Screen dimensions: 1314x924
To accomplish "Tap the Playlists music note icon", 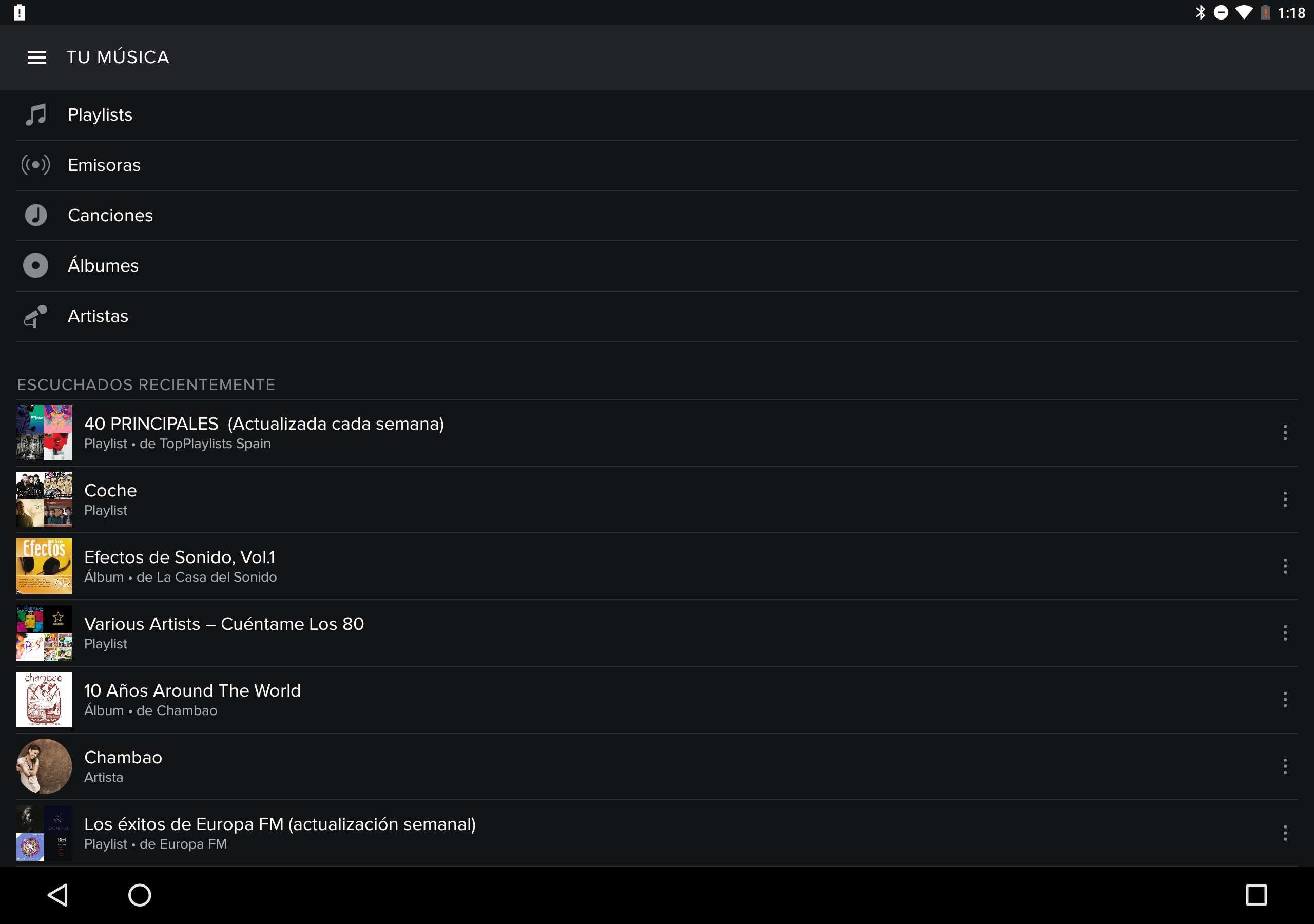I will tap(35, 115).
